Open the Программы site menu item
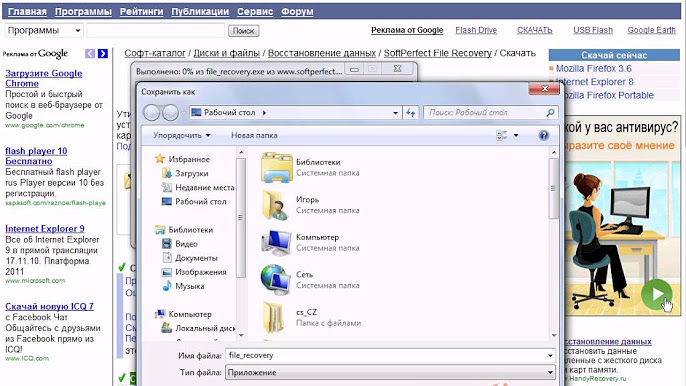Screen dimensions: 686x386 [83, 12]
